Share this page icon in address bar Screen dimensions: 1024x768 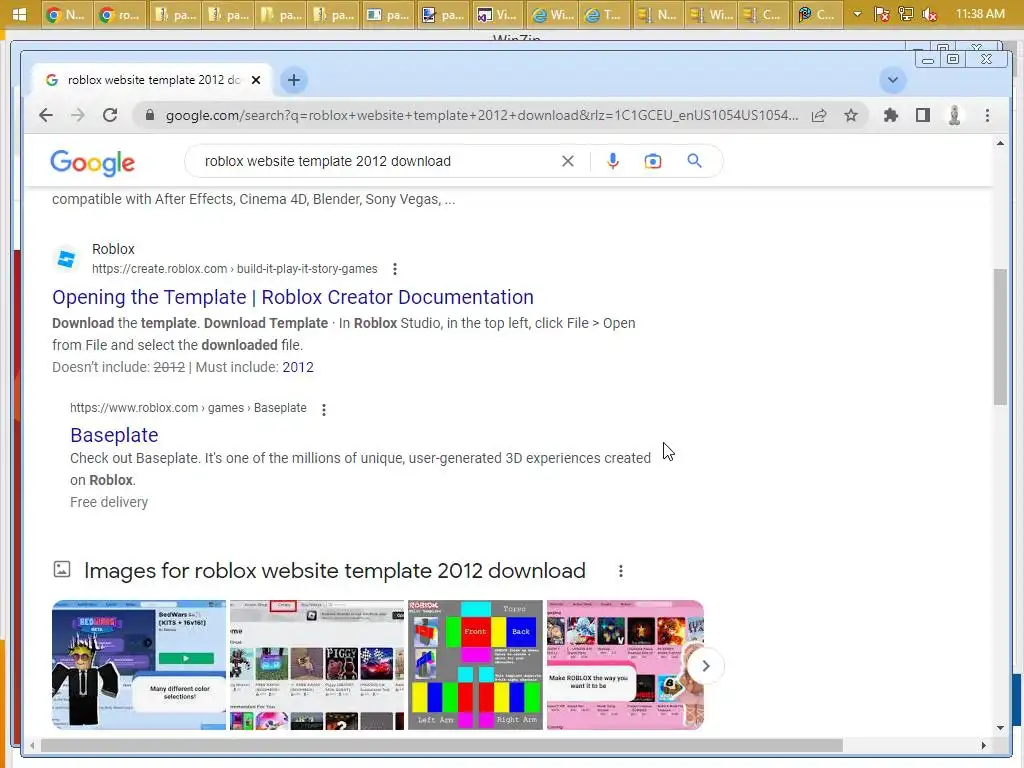tap(819, 115)
